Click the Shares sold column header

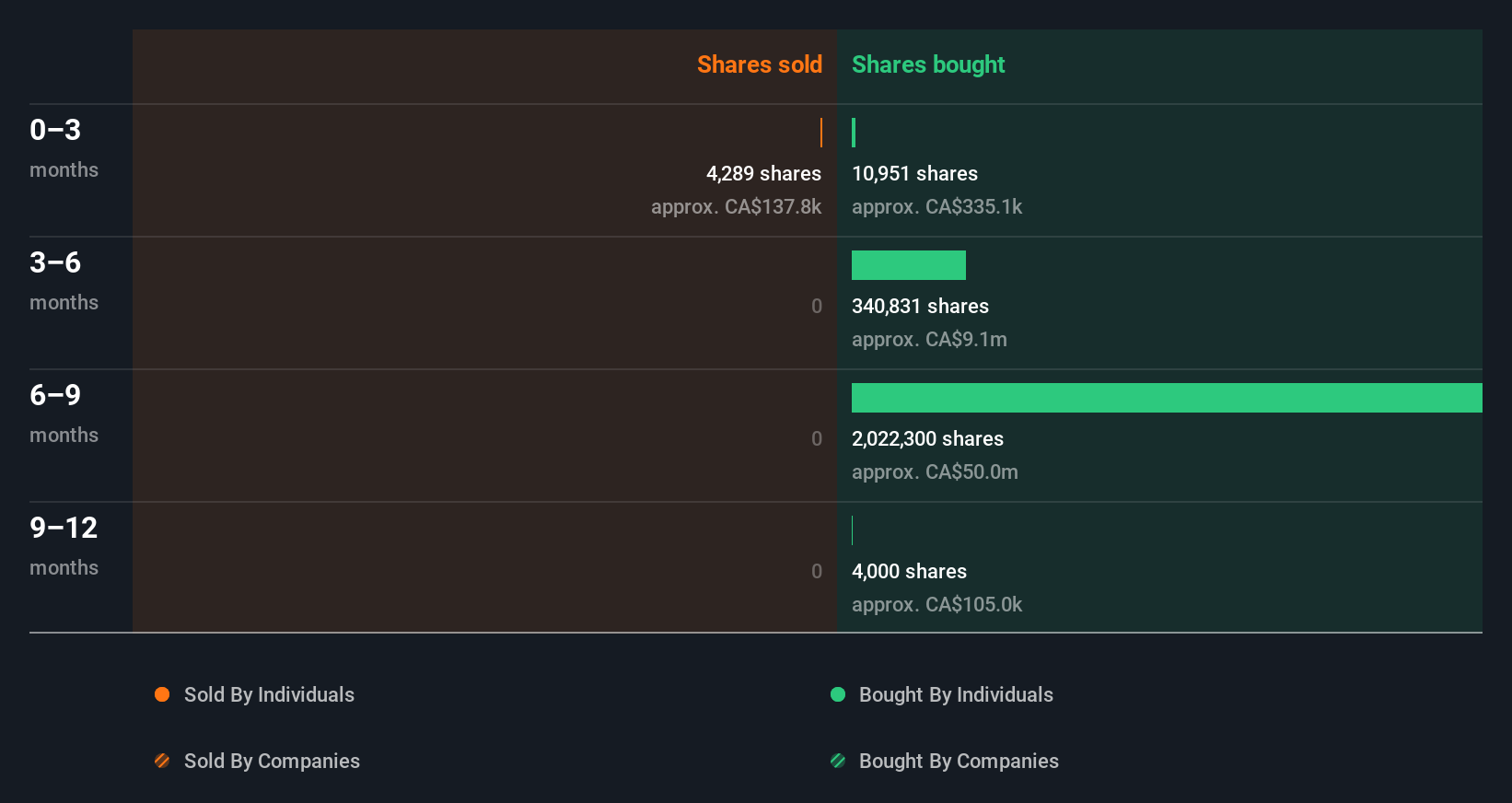tap(759, 64)
